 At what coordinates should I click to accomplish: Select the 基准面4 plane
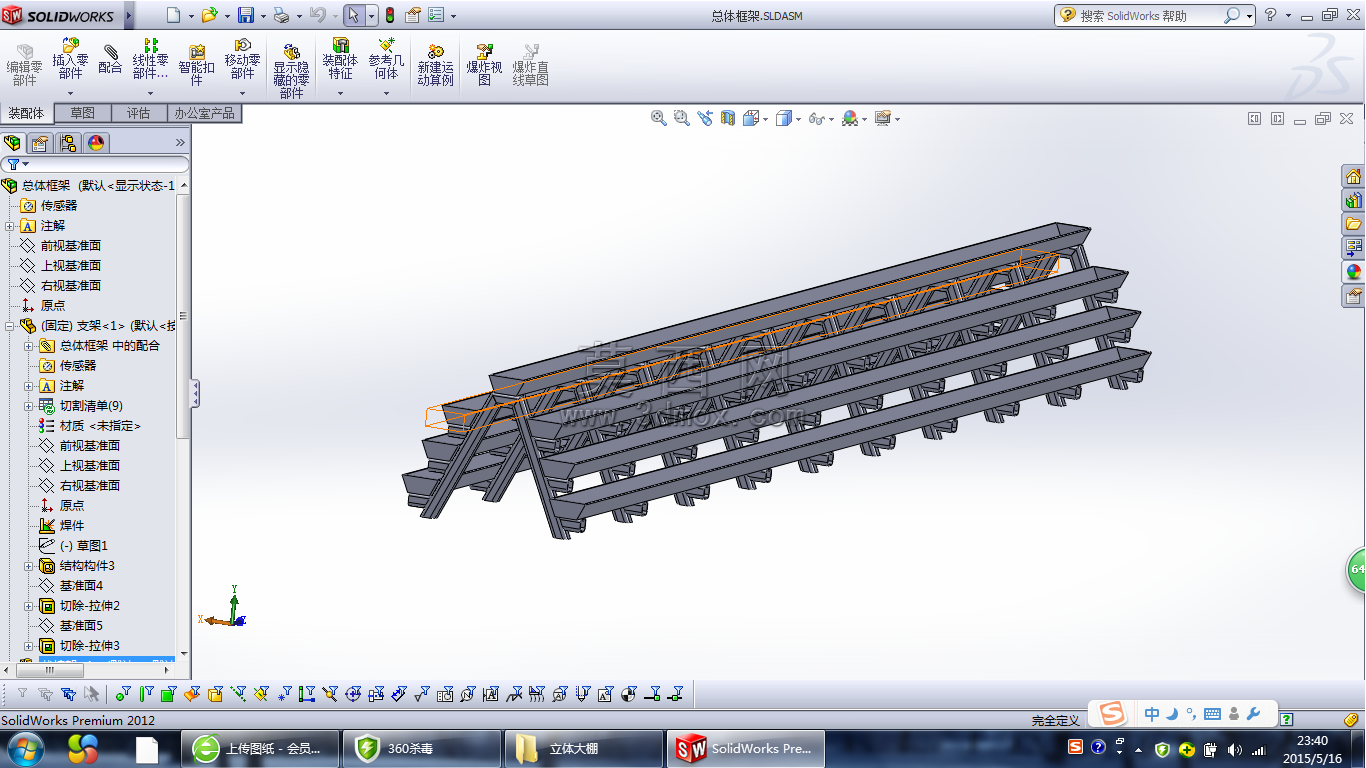click(x=81, y=586)
